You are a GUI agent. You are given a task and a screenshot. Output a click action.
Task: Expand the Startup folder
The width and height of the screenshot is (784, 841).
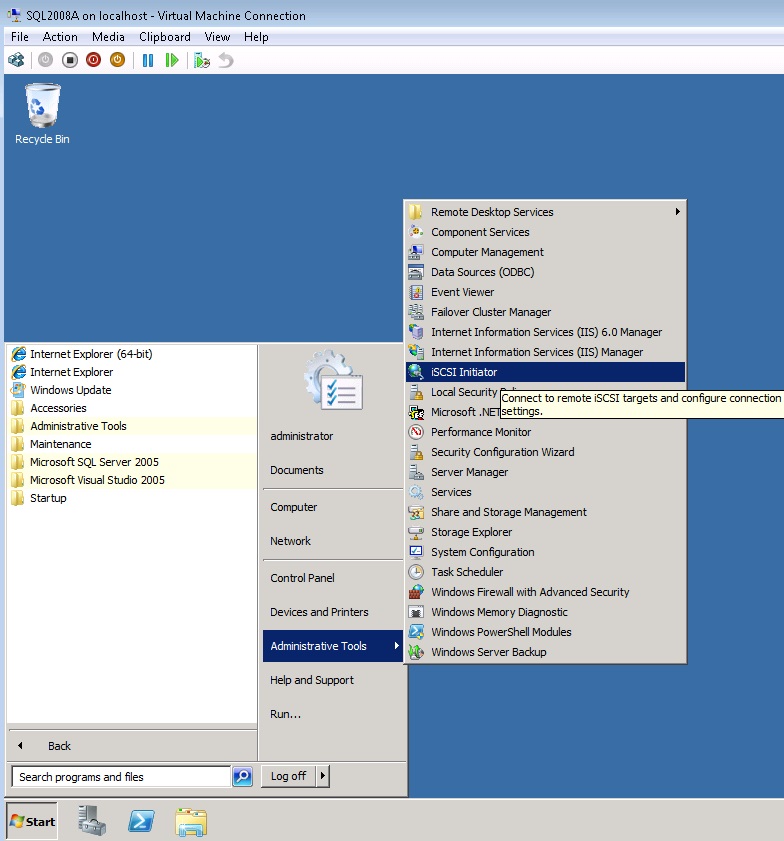tap(133, 498)
